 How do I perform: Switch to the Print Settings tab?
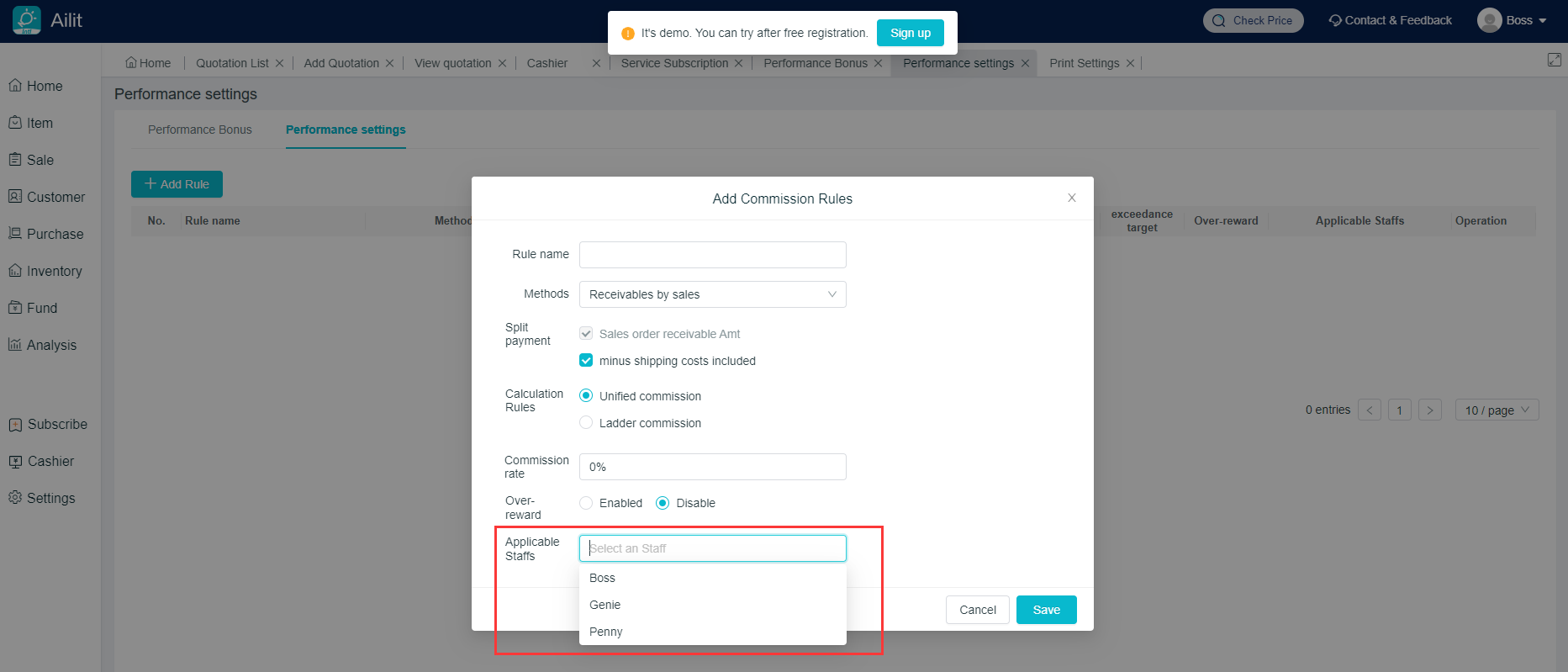pyautogui.click(x=1084, y=63)
